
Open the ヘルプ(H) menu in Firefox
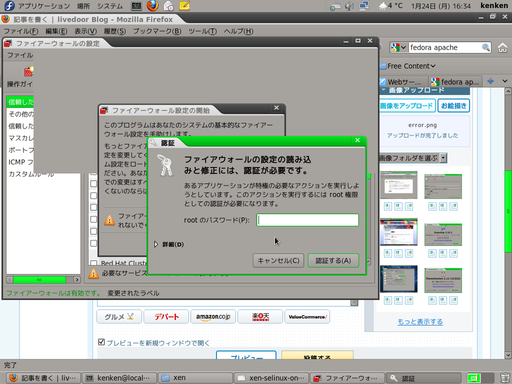point(238,31)
